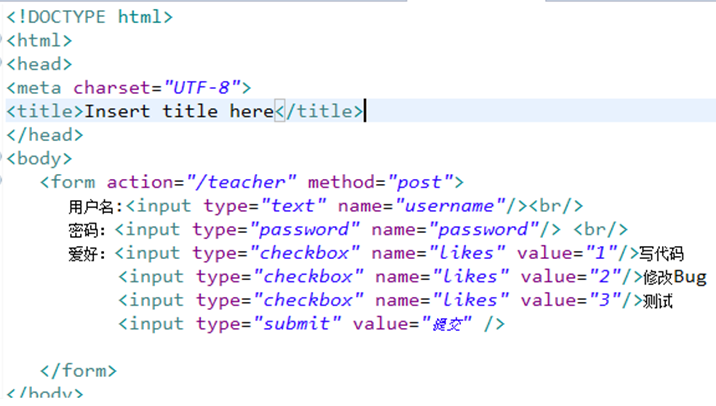The width and height of the screenshot is (716, 406).
Task: Click the "username" name value
Action: tap(451, 206)
